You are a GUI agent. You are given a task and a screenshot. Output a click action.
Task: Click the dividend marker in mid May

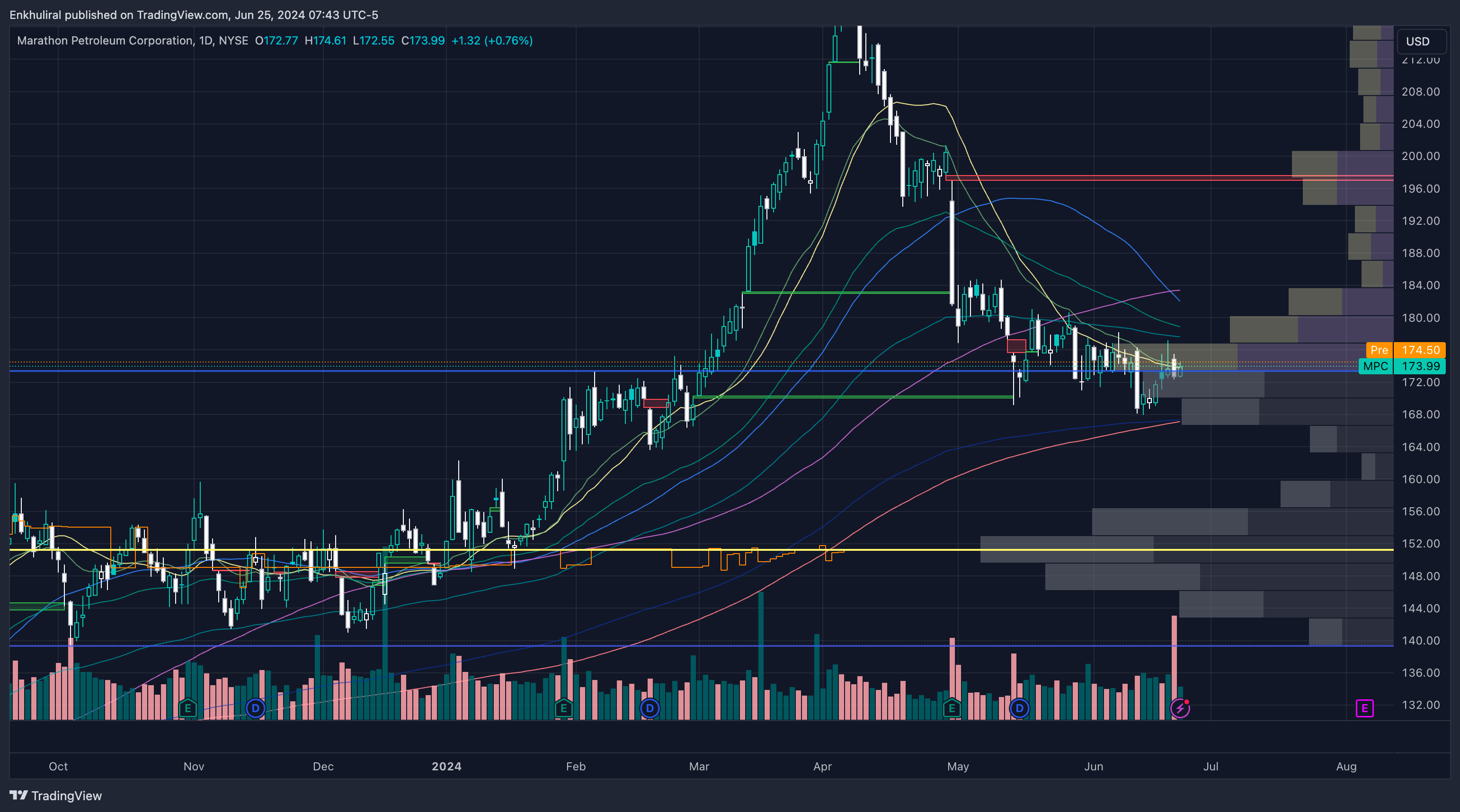(x=1019, y=708)
